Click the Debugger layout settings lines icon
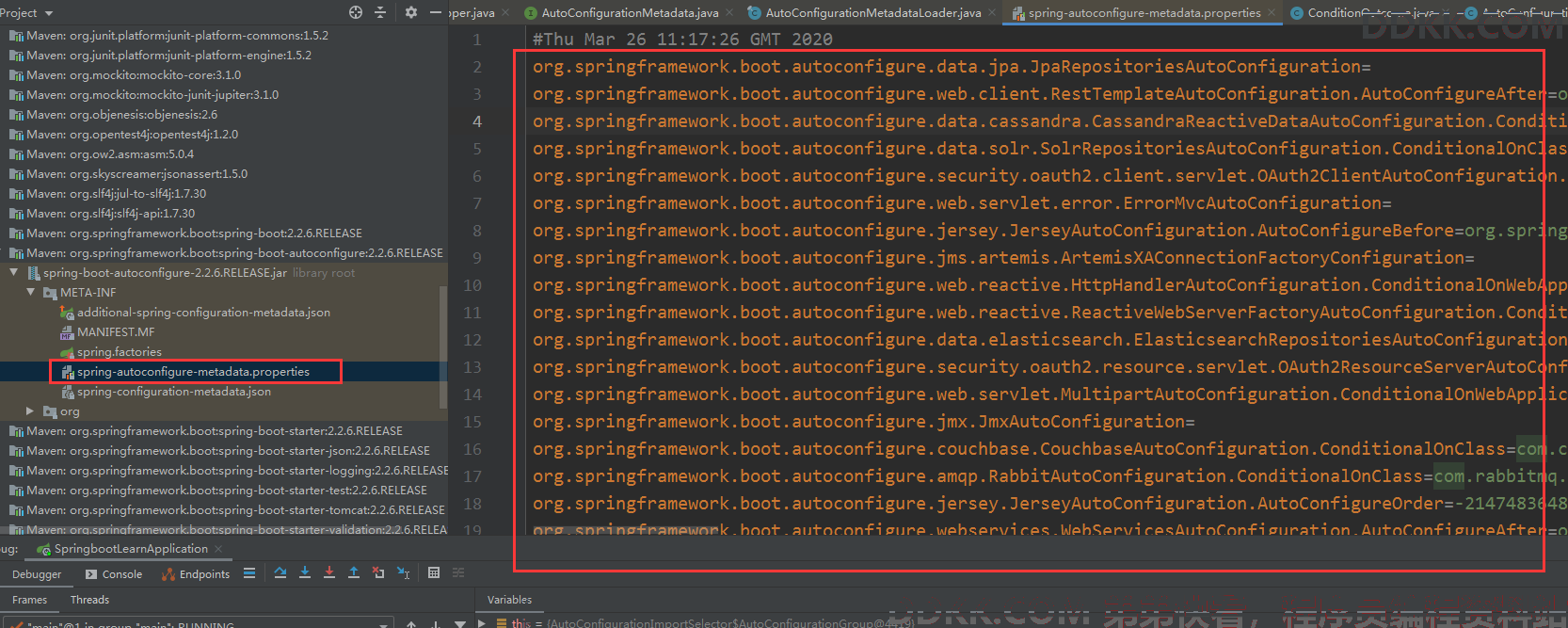 pyautogui.click(x=249, y=572)
